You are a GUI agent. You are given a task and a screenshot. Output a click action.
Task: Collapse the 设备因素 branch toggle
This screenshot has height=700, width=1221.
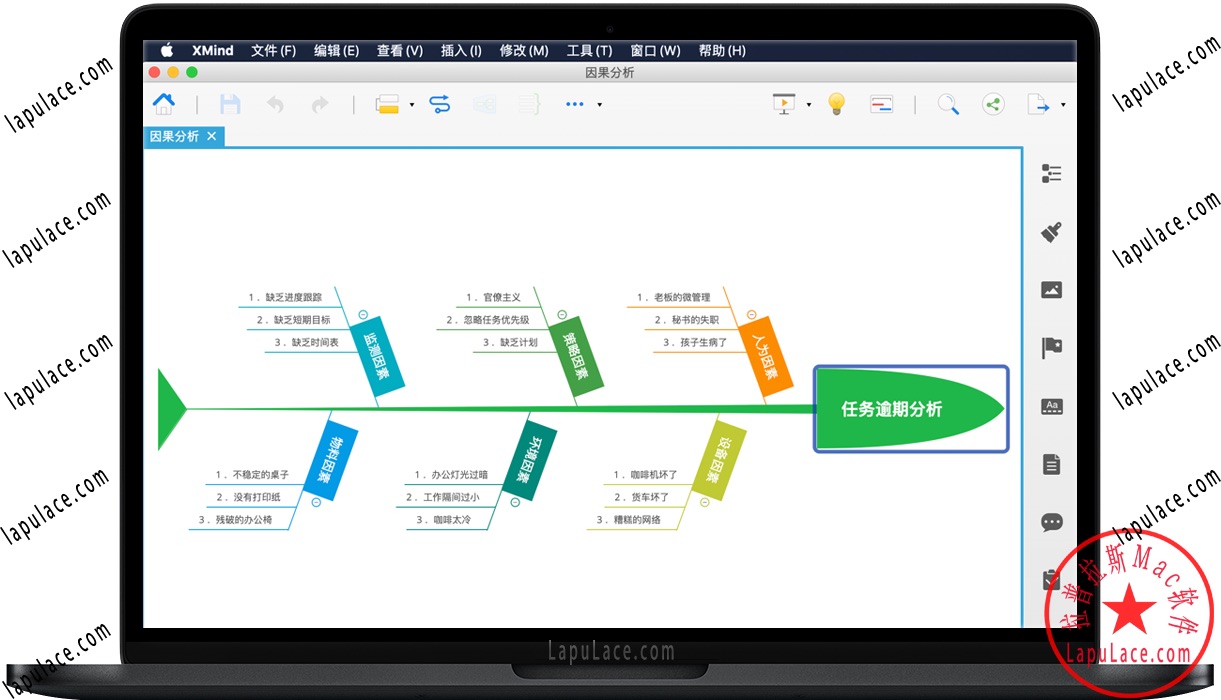(704, 501)
